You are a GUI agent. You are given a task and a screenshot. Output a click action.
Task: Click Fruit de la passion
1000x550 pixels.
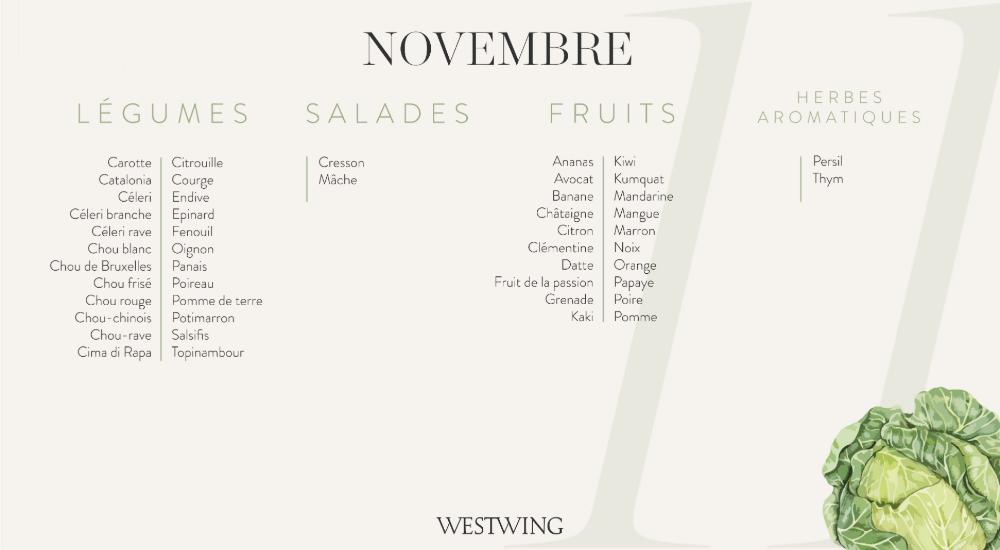[544, 282]
